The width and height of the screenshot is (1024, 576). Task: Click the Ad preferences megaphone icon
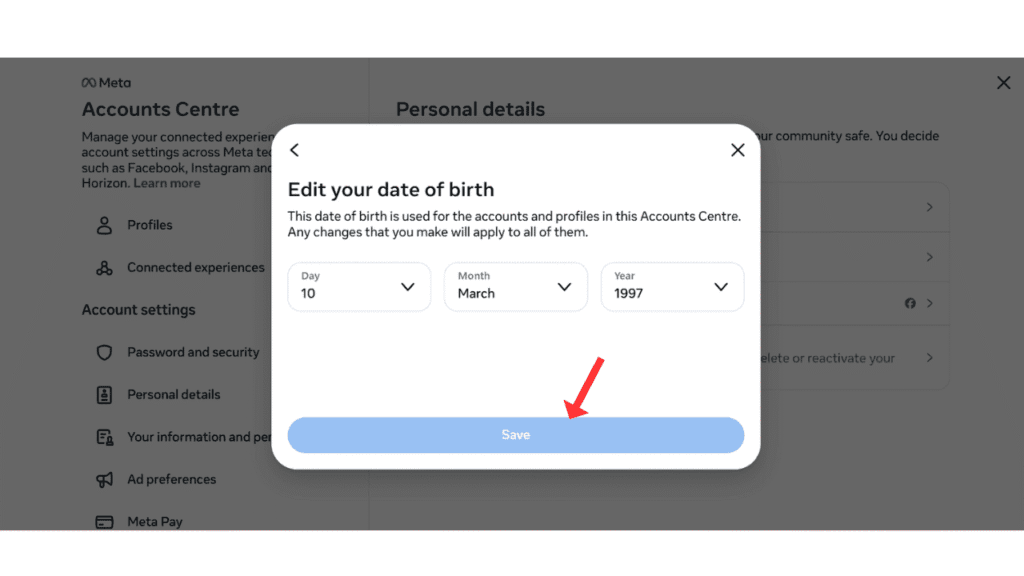(x=104, y=479)
